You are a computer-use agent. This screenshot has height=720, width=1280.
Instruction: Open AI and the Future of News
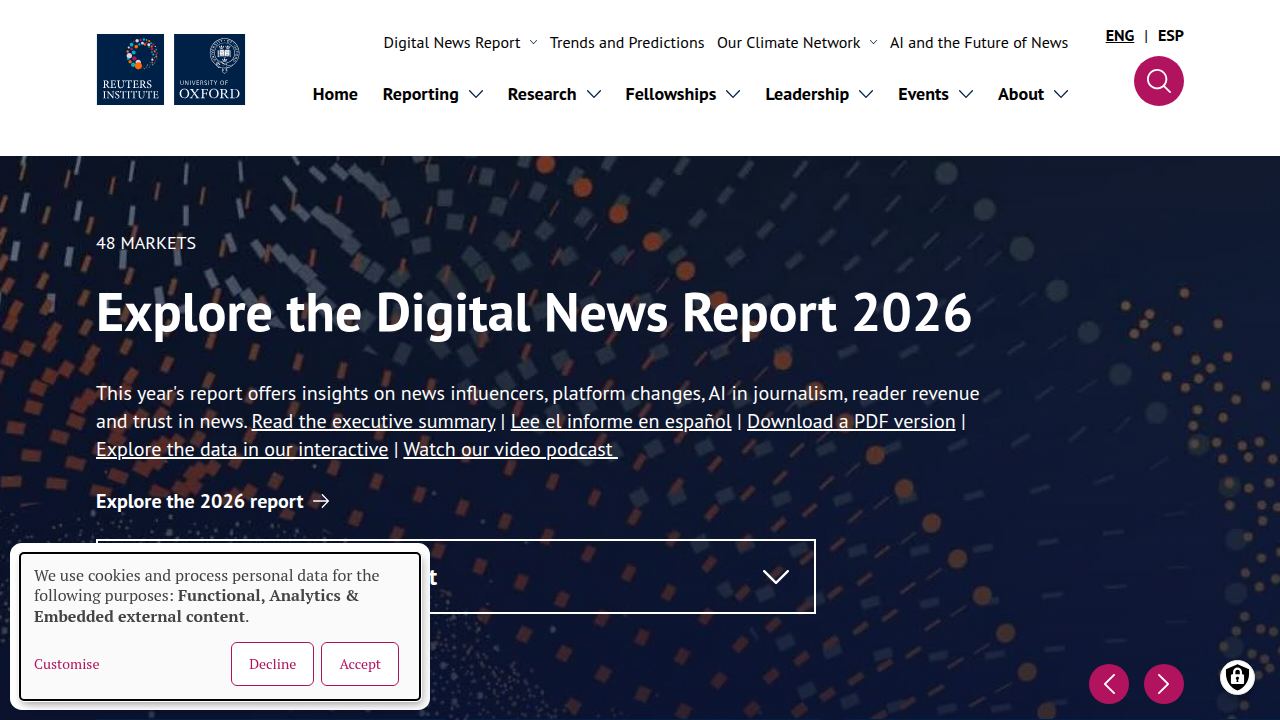[979, 43]
